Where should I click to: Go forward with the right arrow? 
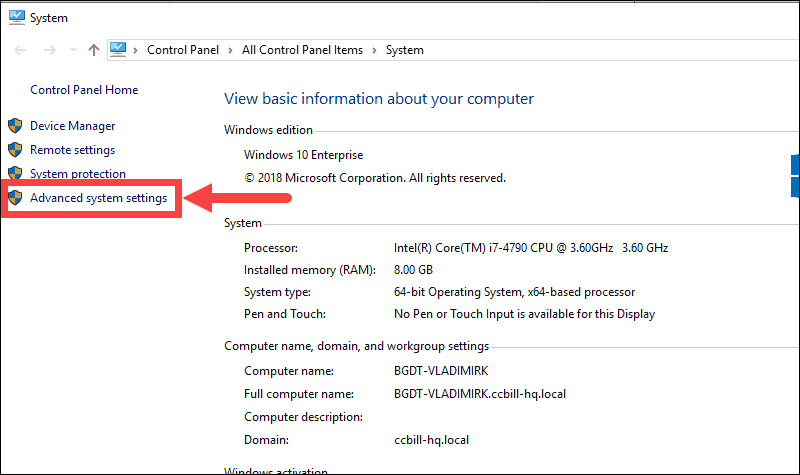pos(49,50)
